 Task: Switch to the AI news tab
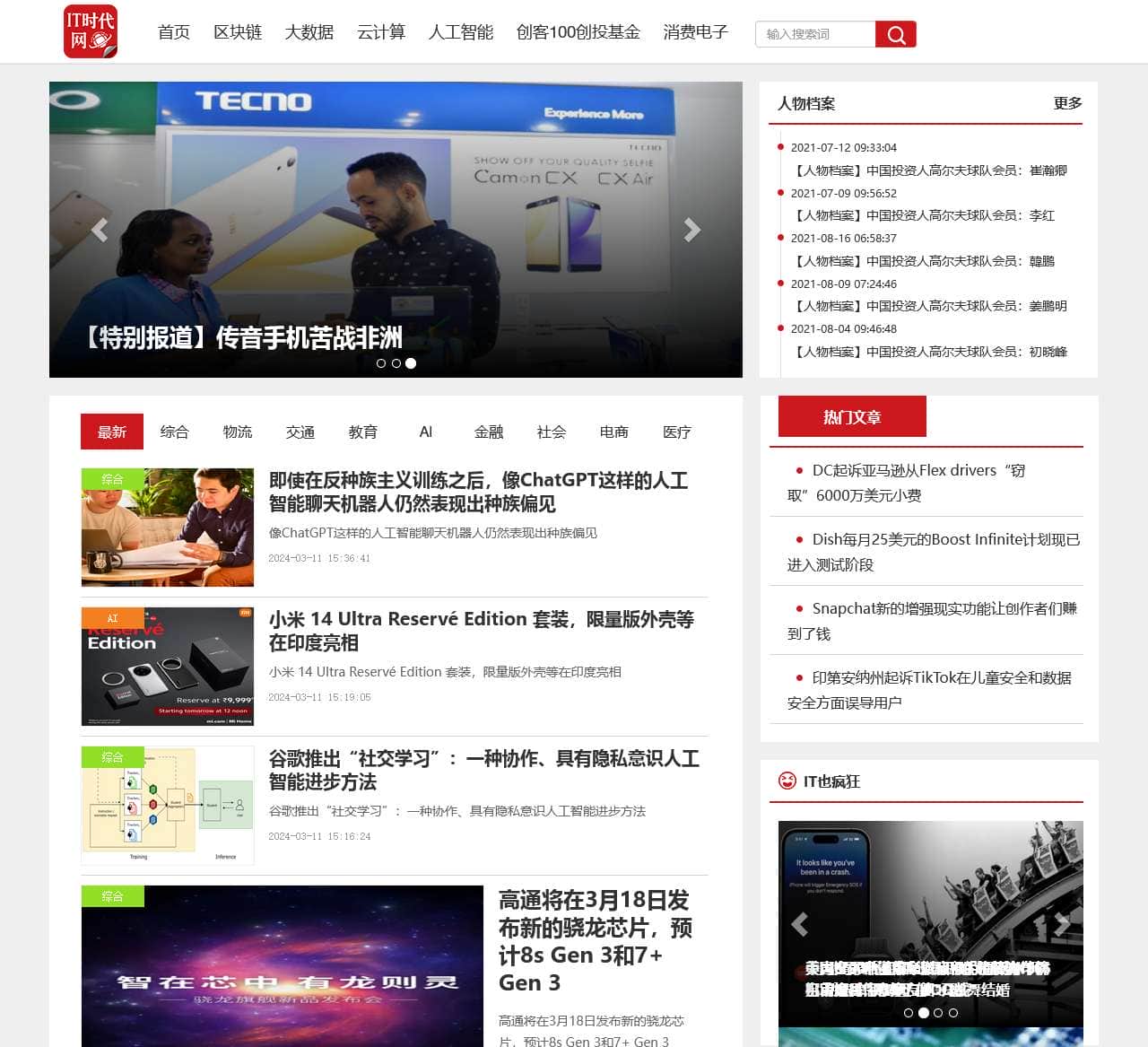click(426, 432)
